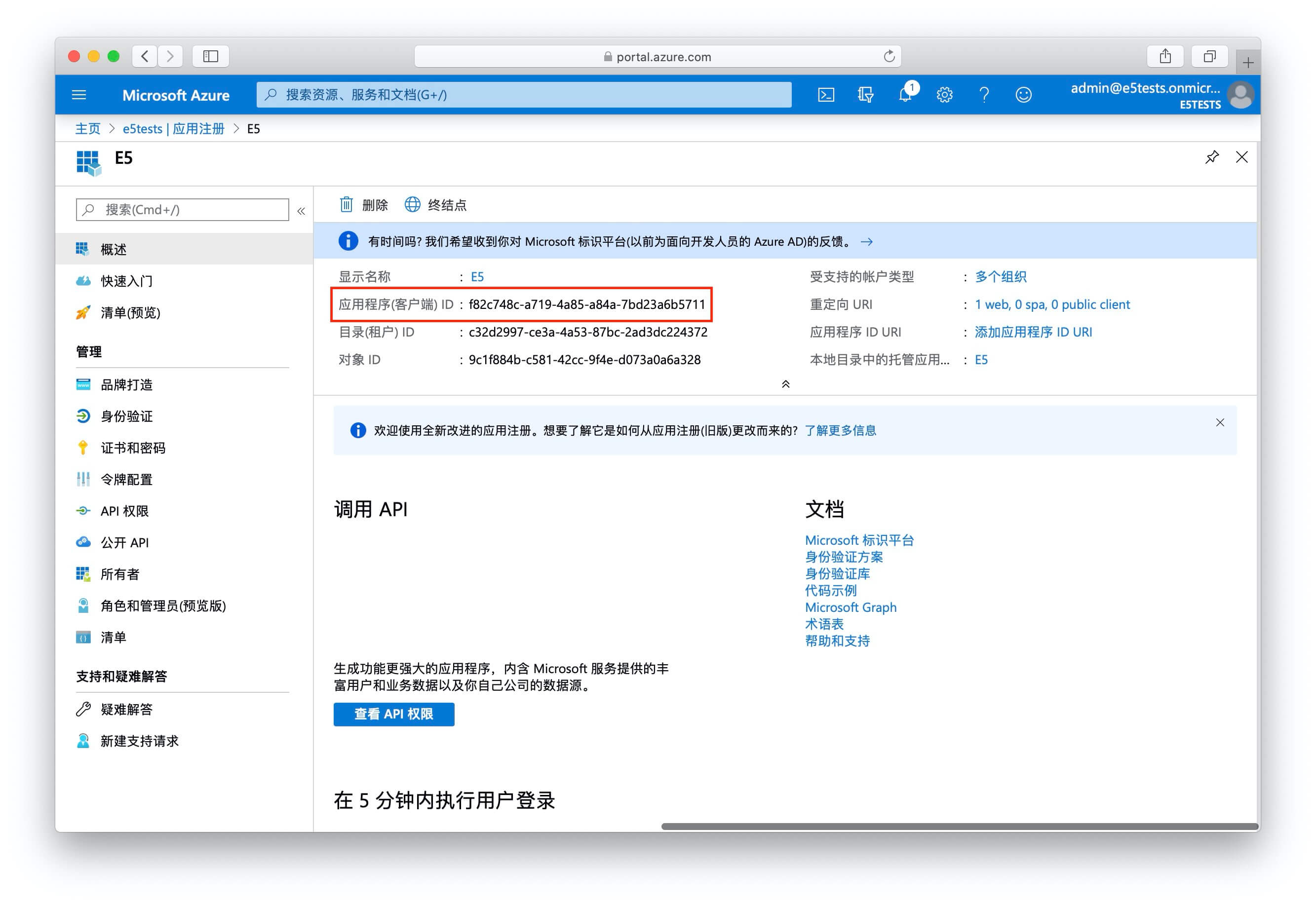The height and width of the screenshot is (905, 1316).
Task: Open the redirect URI link '1 web, 0 spa'
Action: 1052,304
